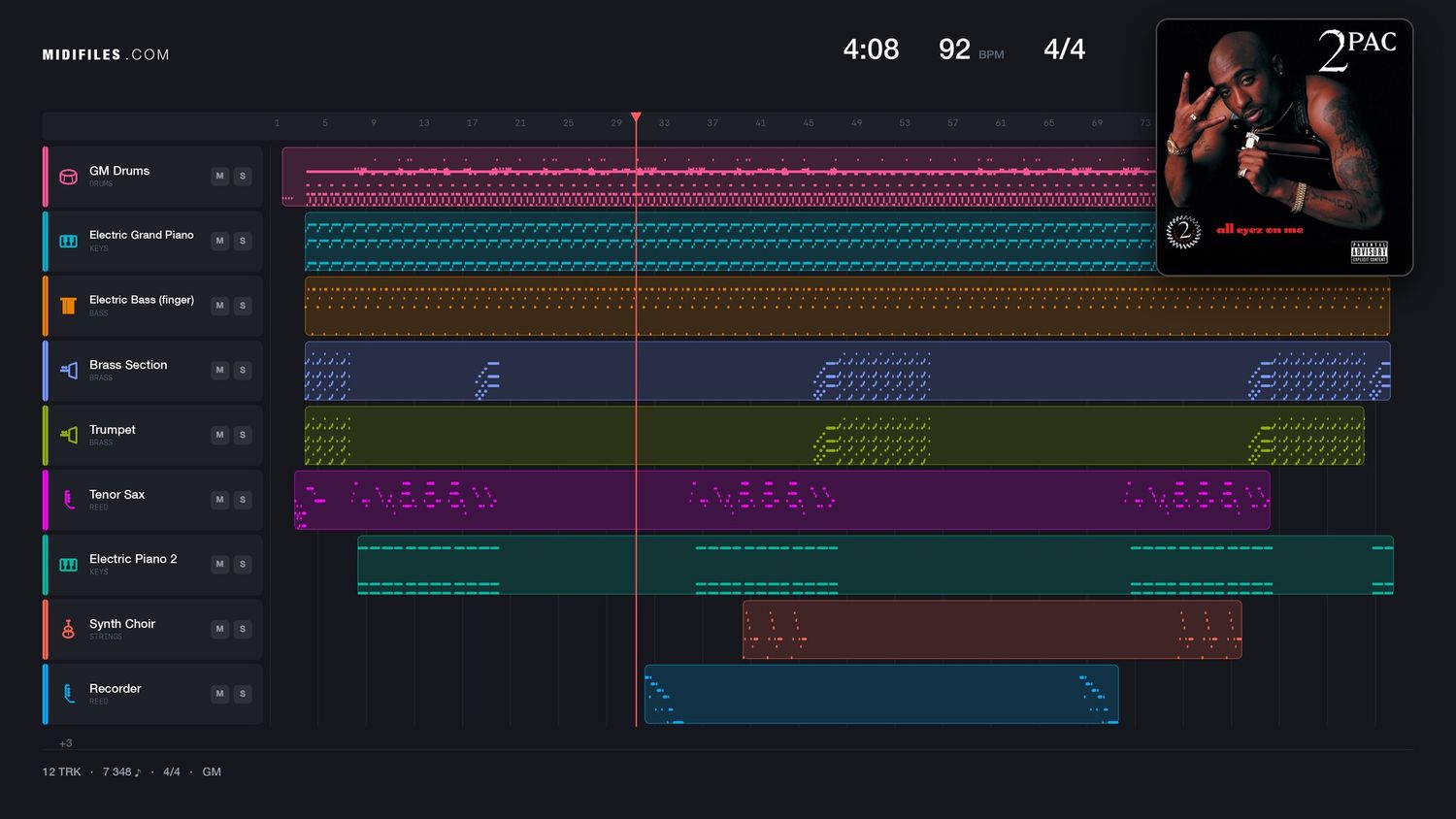Solo the Trumpet track
This screenshot has height=819, width=1456.
click(243, 435)
